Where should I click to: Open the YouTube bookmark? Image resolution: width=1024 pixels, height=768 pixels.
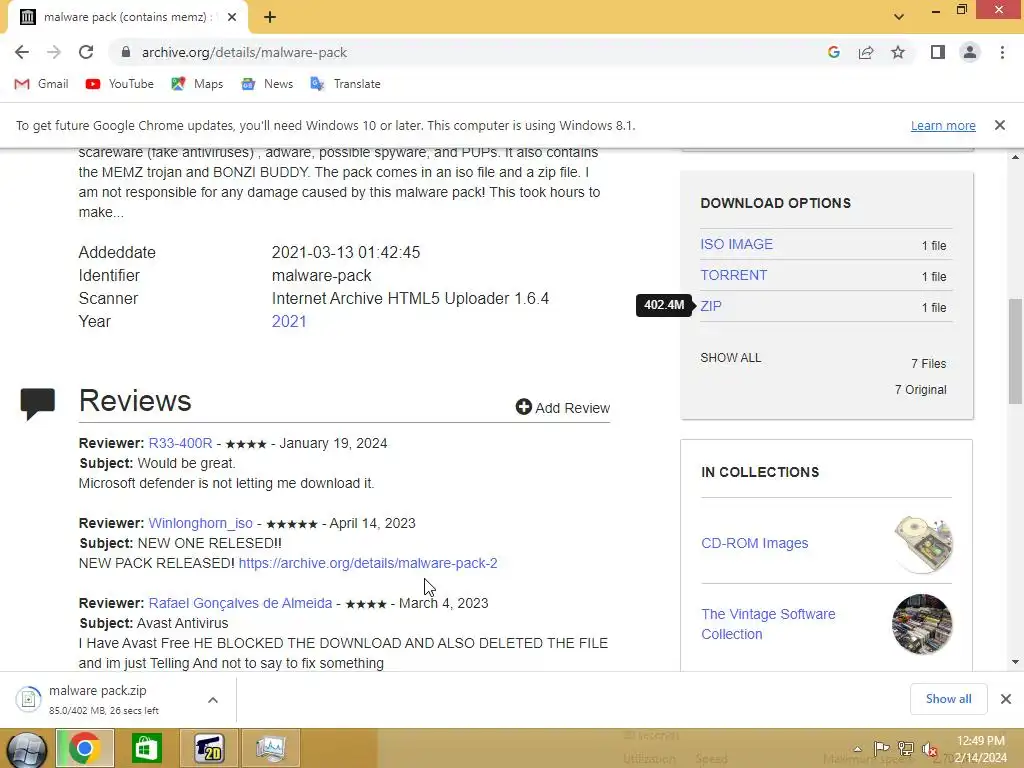pos(120,84)
